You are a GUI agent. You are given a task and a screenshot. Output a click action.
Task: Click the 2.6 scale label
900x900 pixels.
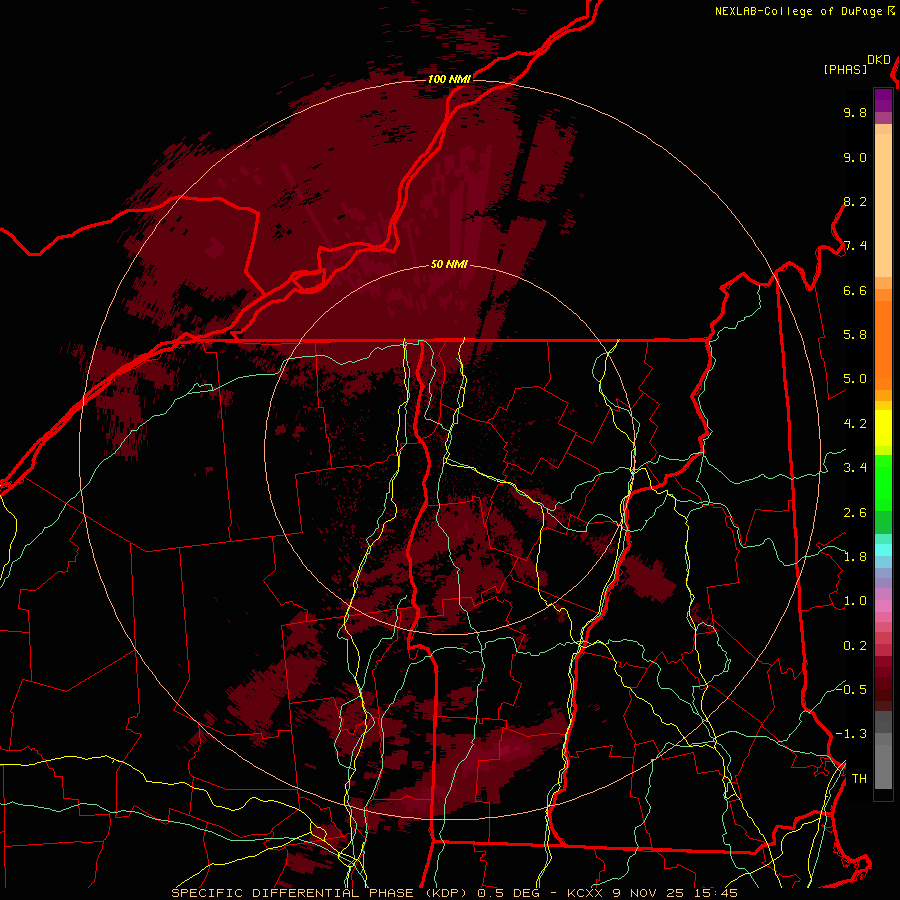pos(855,513)
